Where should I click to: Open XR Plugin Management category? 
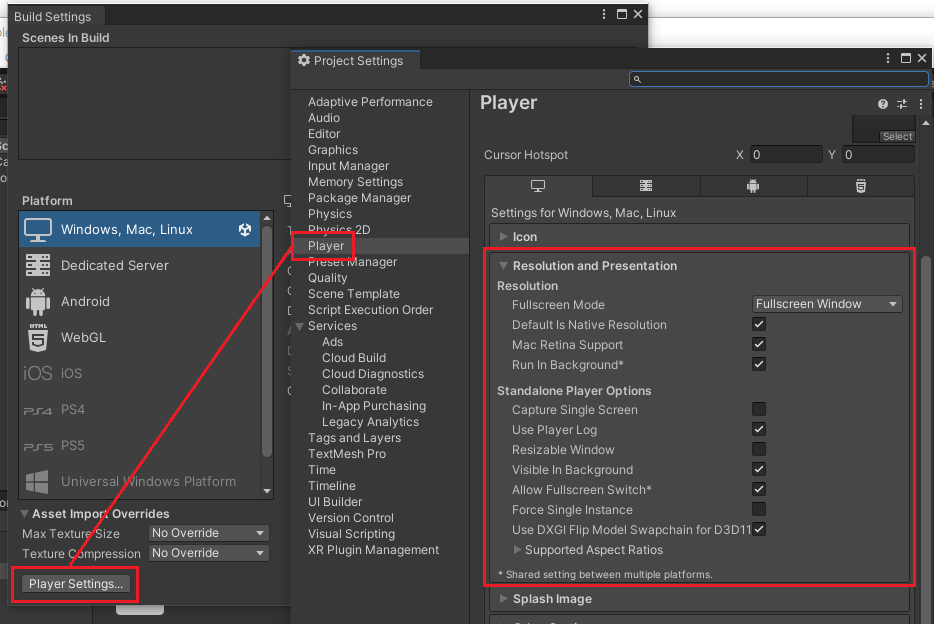tap(373, 550)
